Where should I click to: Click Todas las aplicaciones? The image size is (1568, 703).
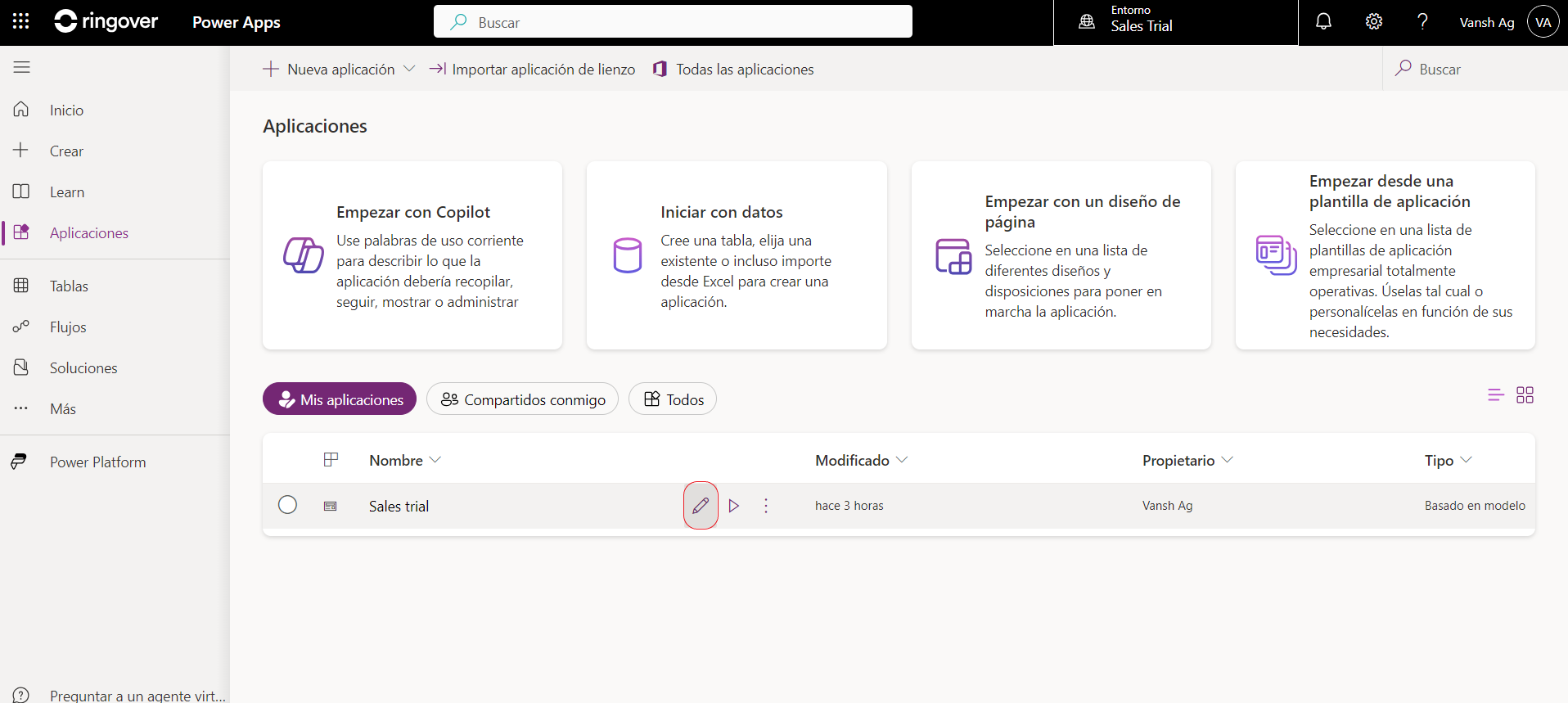733,69
